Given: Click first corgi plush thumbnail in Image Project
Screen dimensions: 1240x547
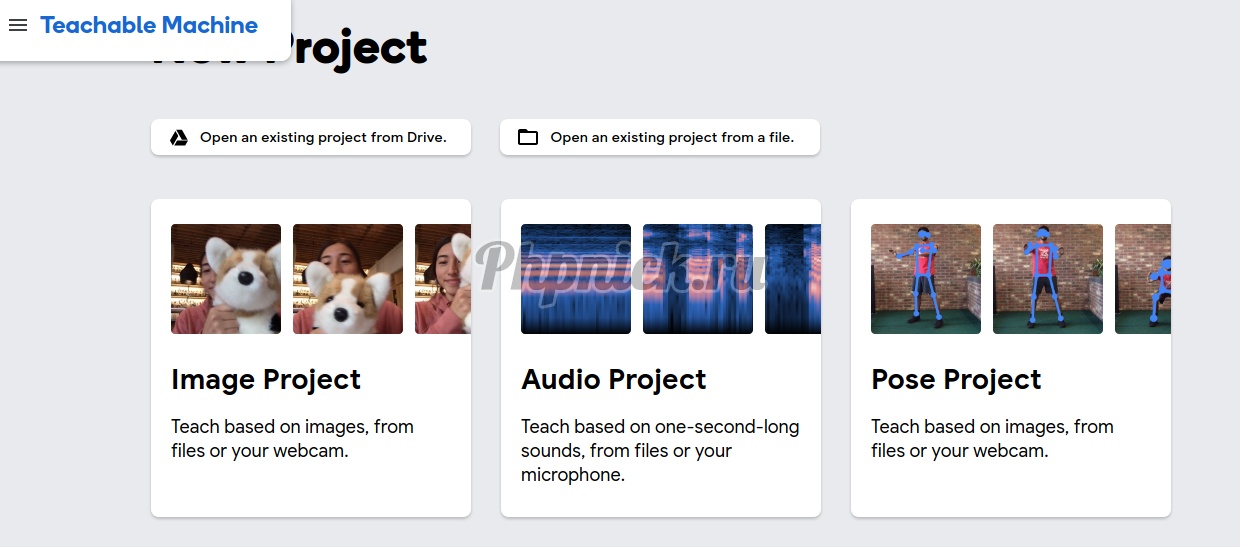Looking at the screenshot, I should pyautogui.click(x=226, y=279).
